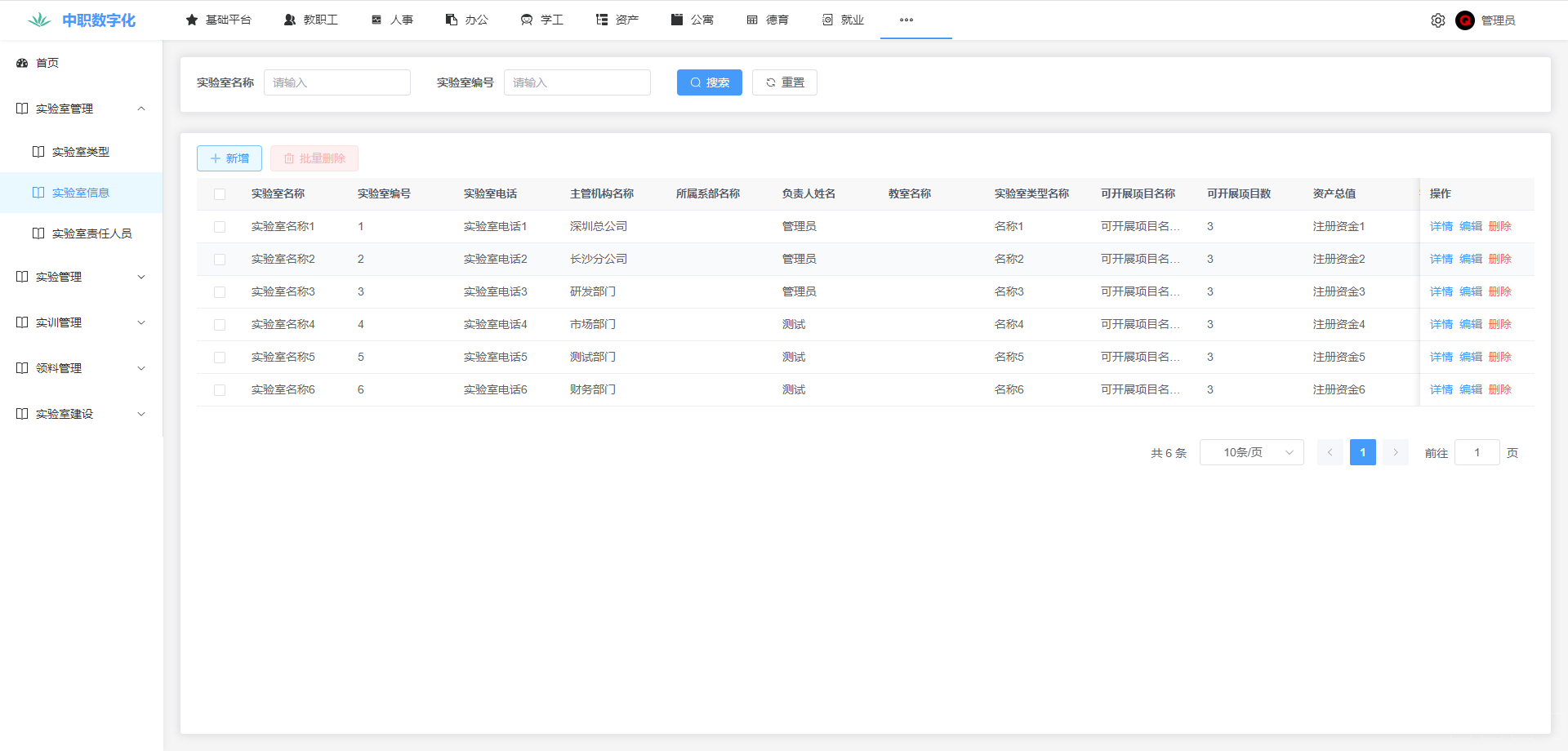Switch to the 资产 top navigation tab
Viewport: 1568px width, 751px height.
(617, 20)
